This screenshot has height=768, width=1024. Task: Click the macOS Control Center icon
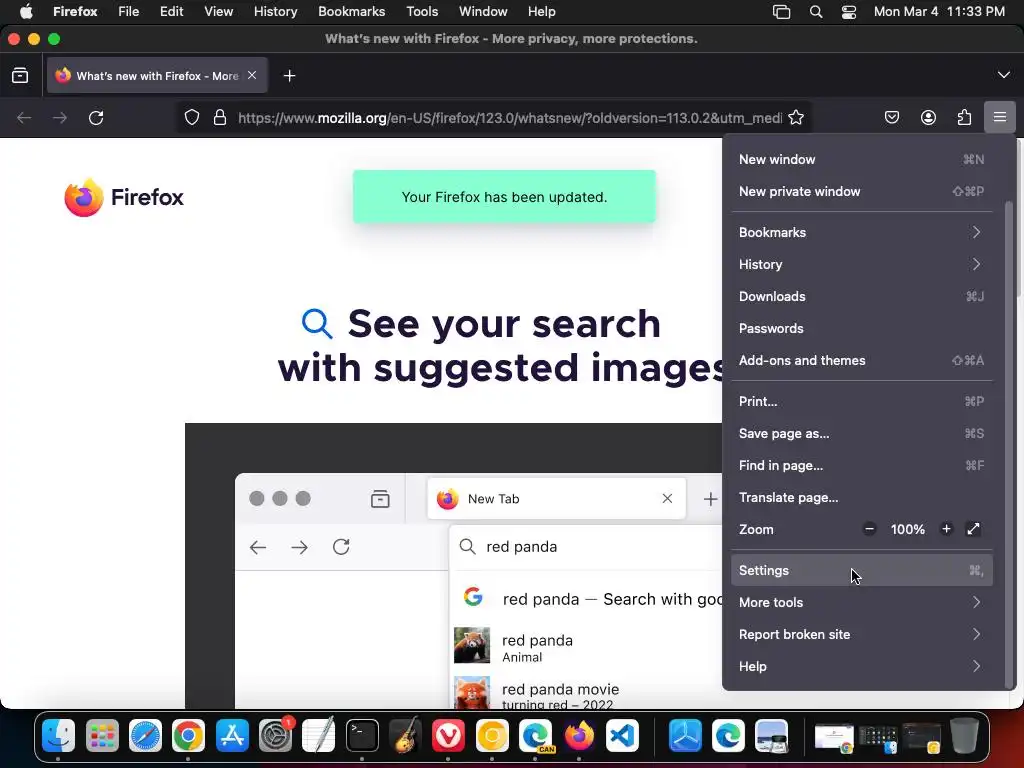pos(848,12)
